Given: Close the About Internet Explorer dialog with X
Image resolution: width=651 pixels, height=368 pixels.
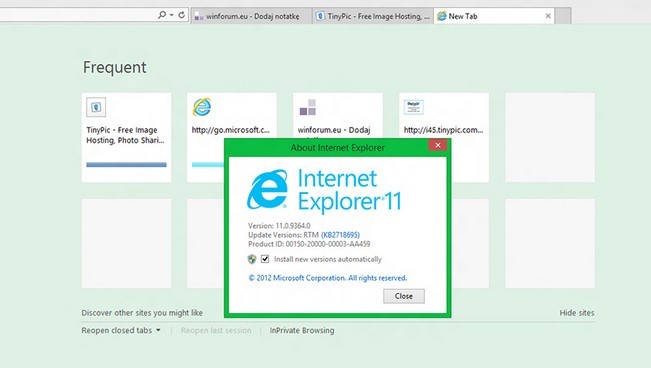Looking at the screenshot, I should (x=438, y=145).
